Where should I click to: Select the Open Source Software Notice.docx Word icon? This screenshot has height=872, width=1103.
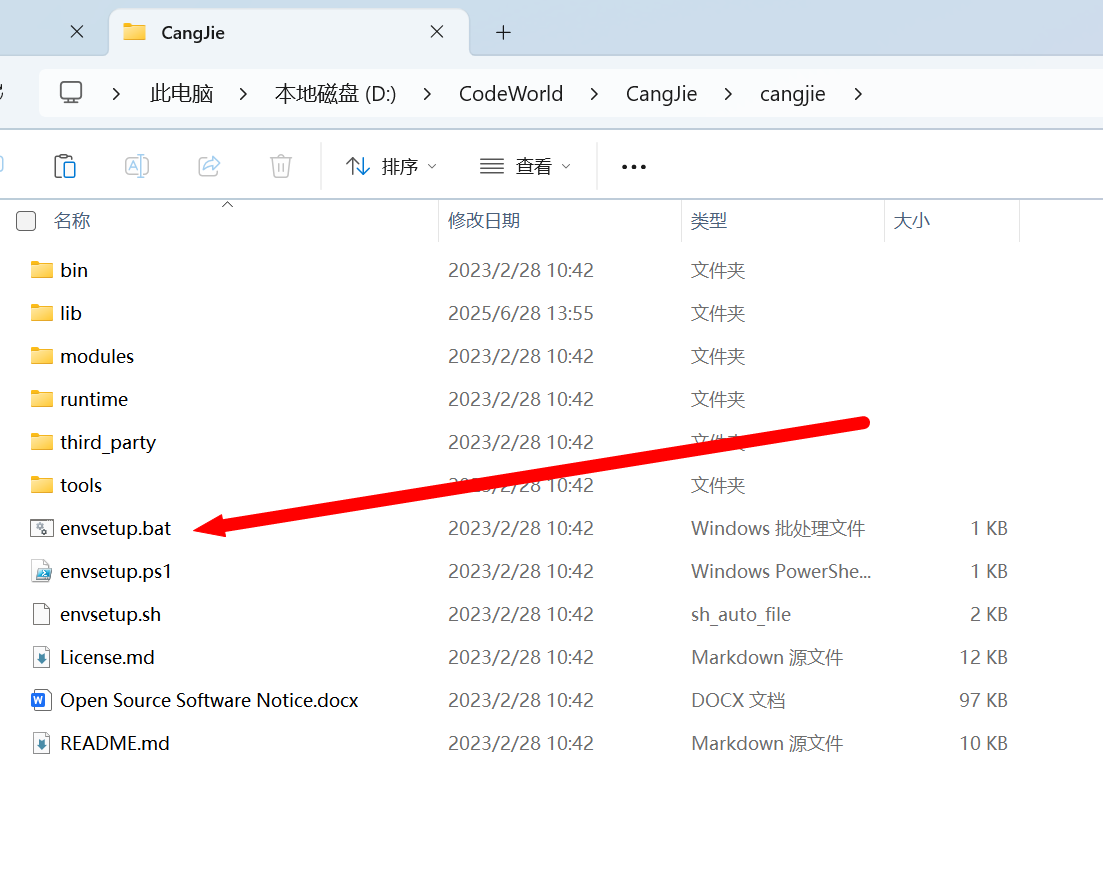pos(42,700)
